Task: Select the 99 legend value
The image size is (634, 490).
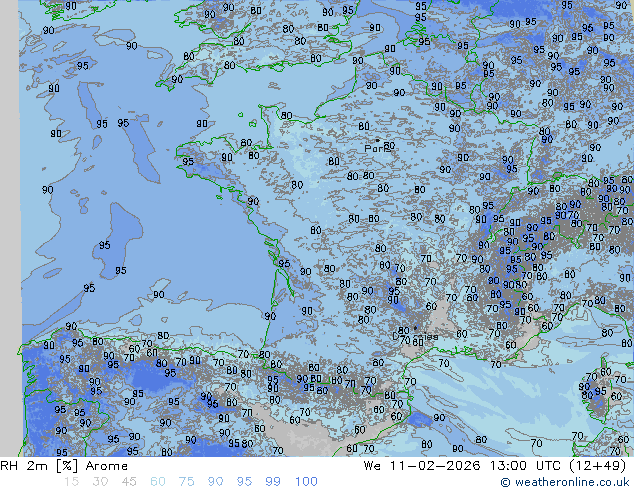Action: tap(273, 482)
